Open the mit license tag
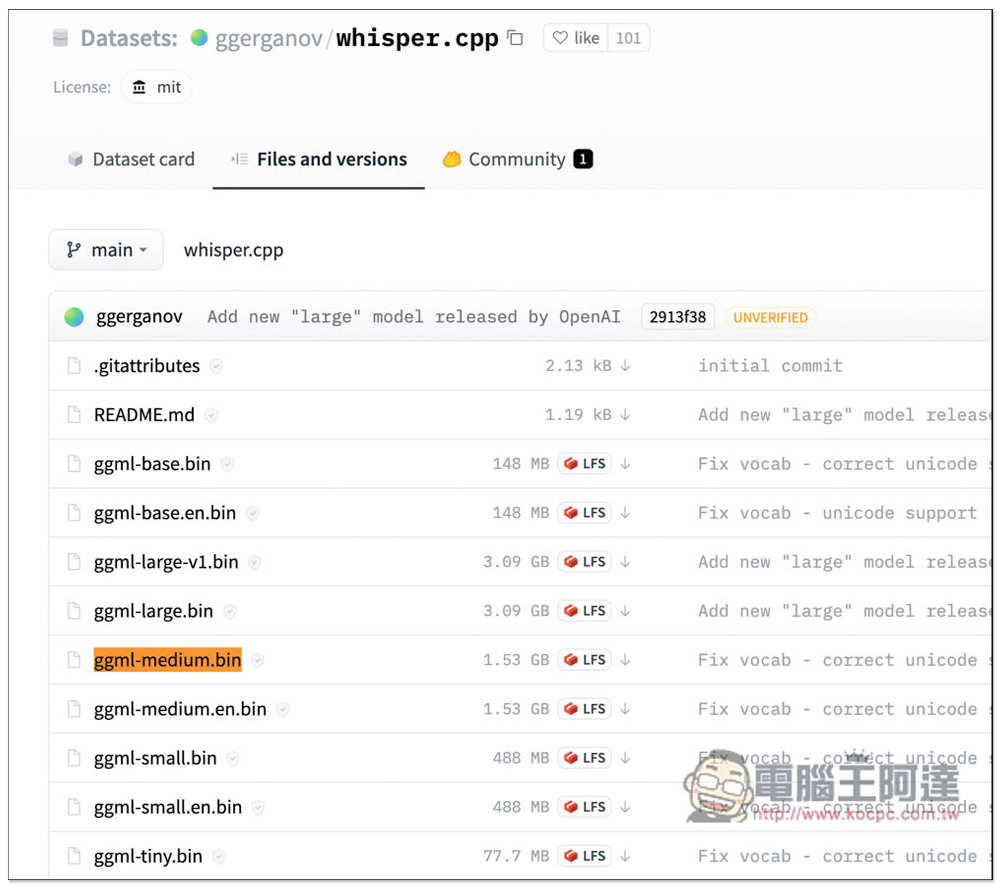This screenshot has height=890, width=1000. click(x=156, y=87)
